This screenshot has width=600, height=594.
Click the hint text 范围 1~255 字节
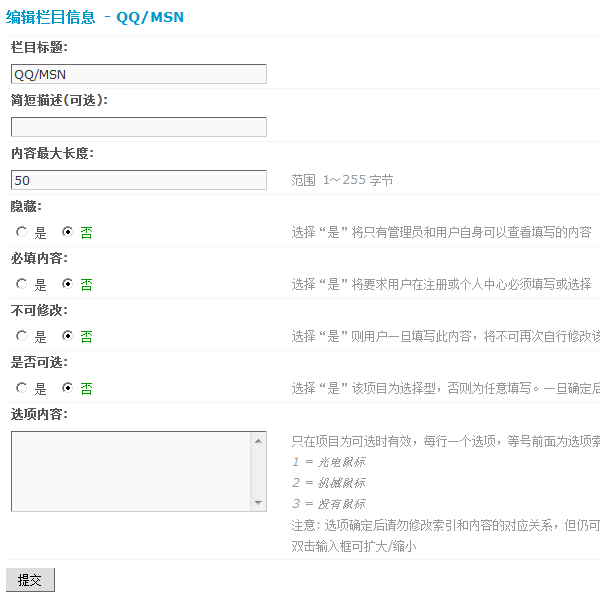(342, 180)
